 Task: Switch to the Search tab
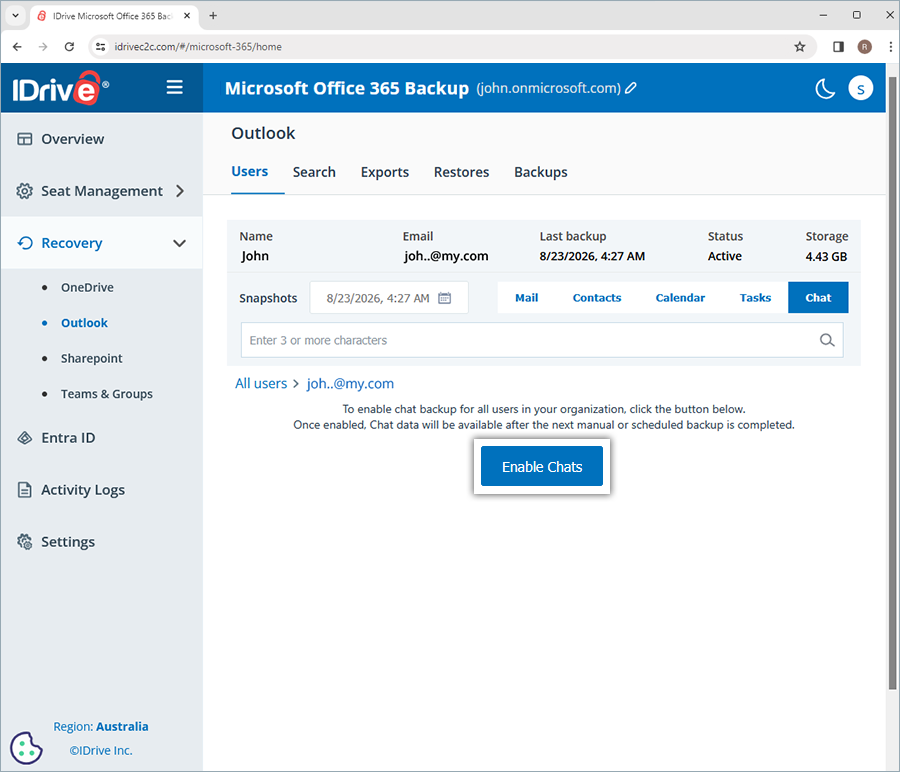coord(314,172)
